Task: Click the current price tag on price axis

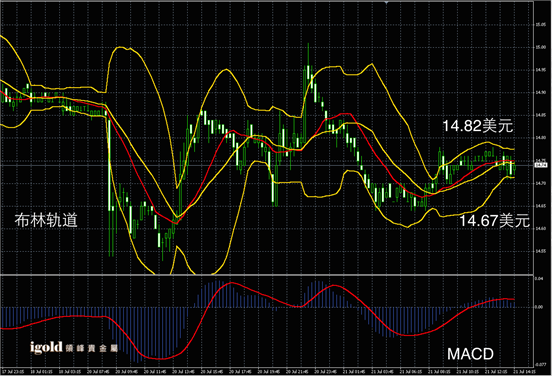Action: [541, 165]
